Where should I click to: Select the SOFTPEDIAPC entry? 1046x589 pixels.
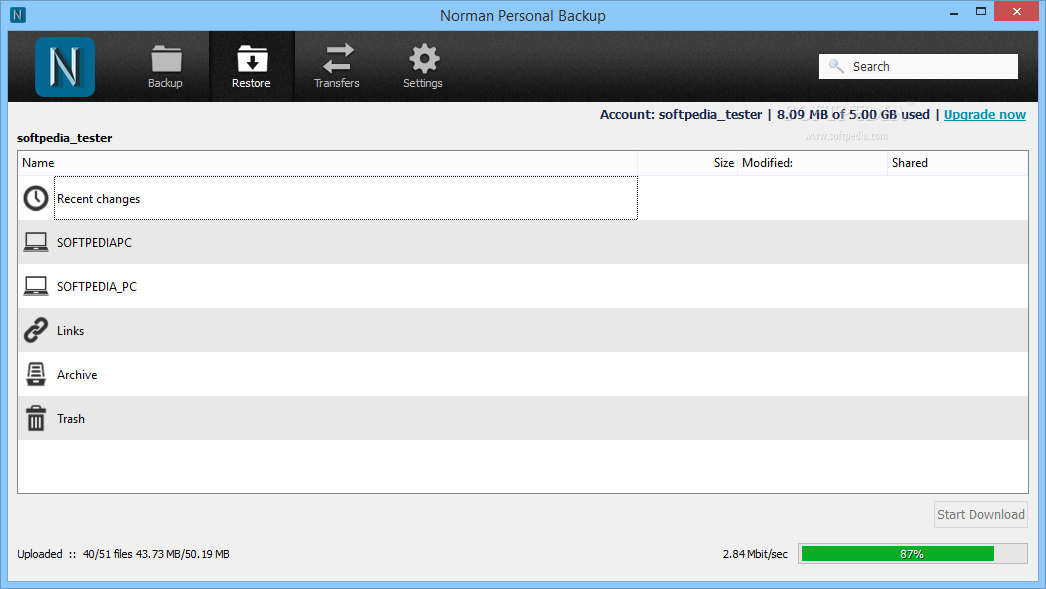(x=523, y=242)
